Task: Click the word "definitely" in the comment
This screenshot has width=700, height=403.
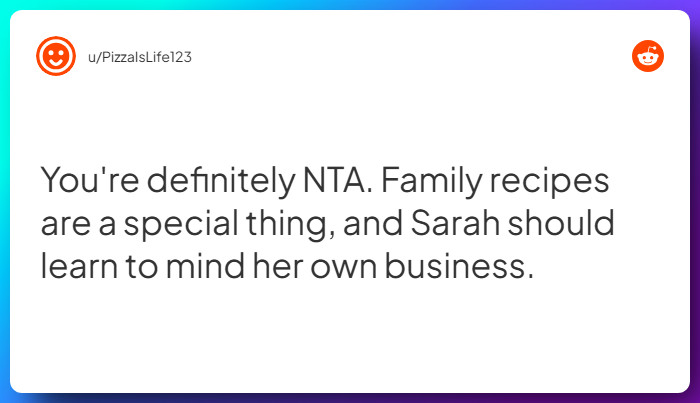Action: pos(220,181)
